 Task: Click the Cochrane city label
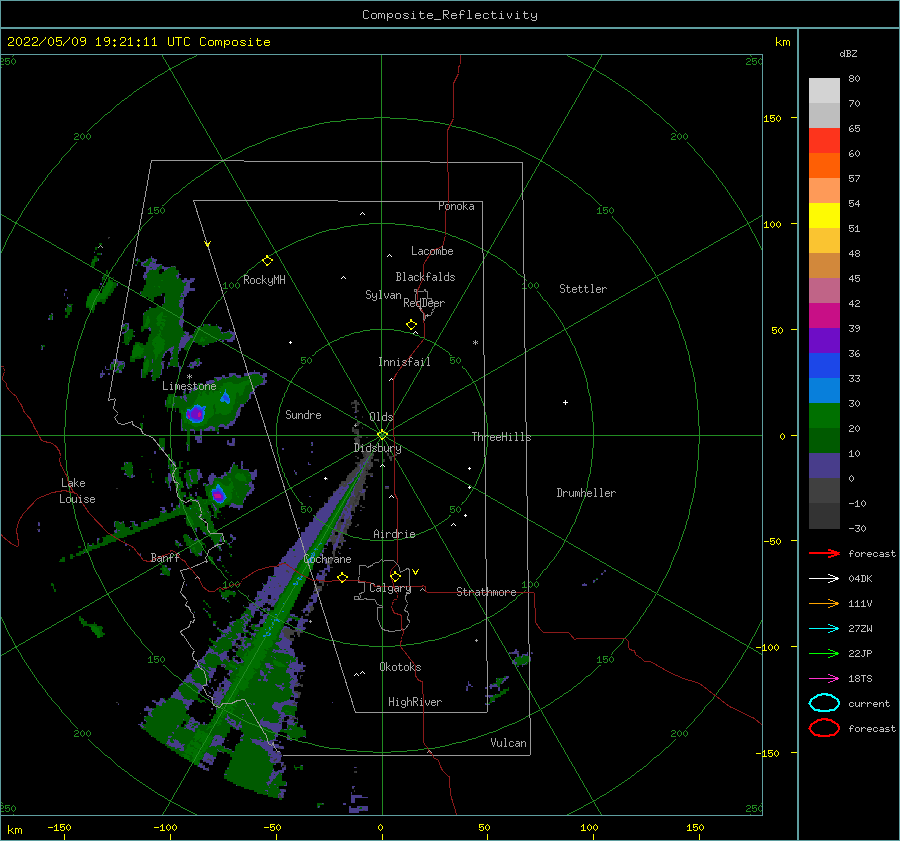pyautogui.click(x=327, y=559)
